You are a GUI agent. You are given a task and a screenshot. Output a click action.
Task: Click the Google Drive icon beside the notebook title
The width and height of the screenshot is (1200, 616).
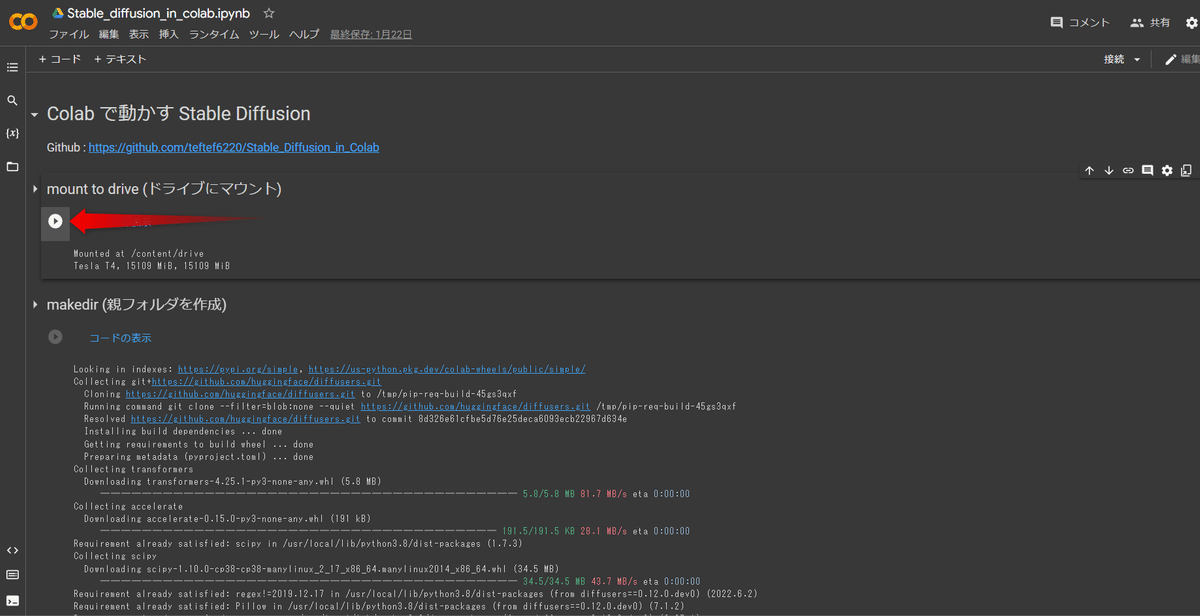(x=58, y=14)
